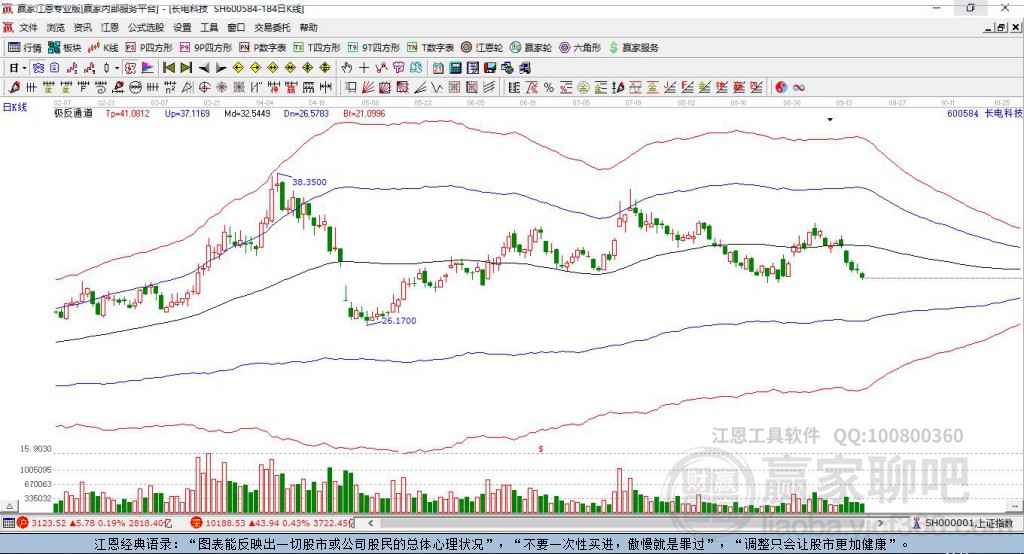Screen dimensions: 1024x554
Task: Click the Tp=41.0812 value label
Action: (x=127, y=114)
